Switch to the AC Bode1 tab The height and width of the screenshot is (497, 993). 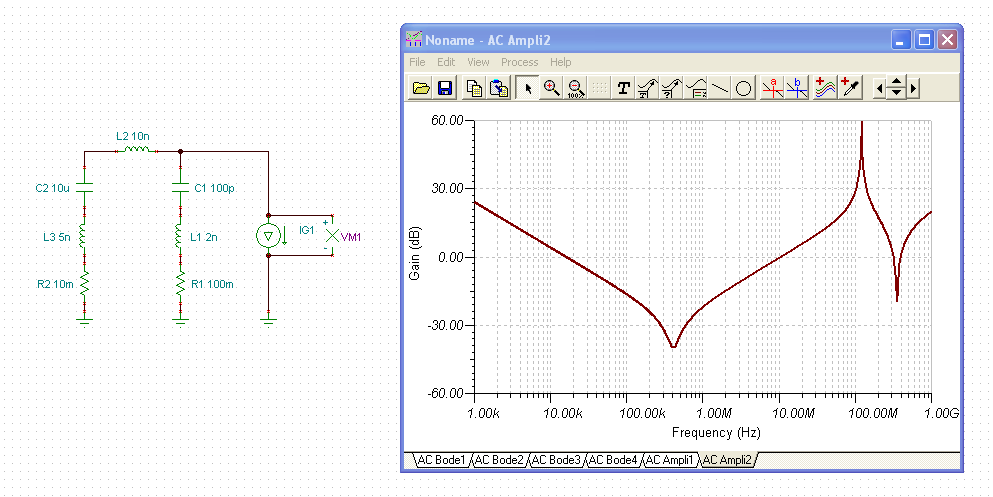(441, 460)
